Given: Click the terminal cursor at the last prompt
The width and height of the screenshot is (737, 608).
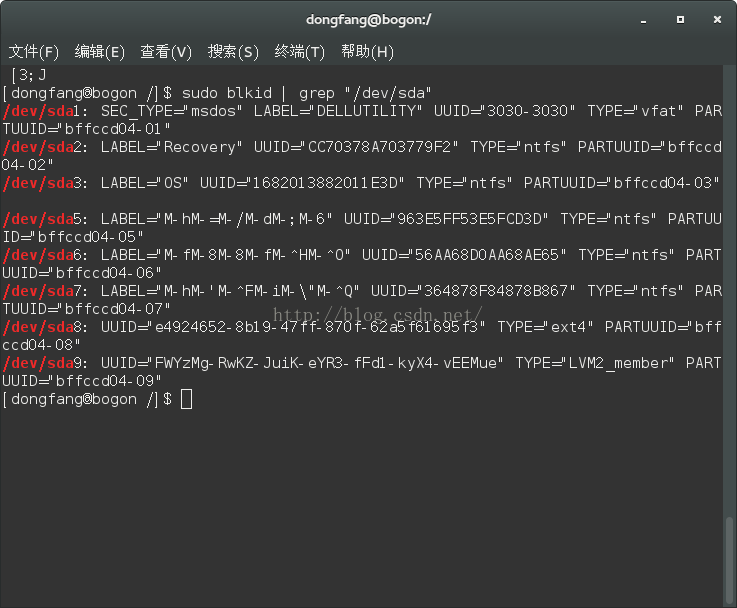Looking at the screenshot, I should (186, 399).
